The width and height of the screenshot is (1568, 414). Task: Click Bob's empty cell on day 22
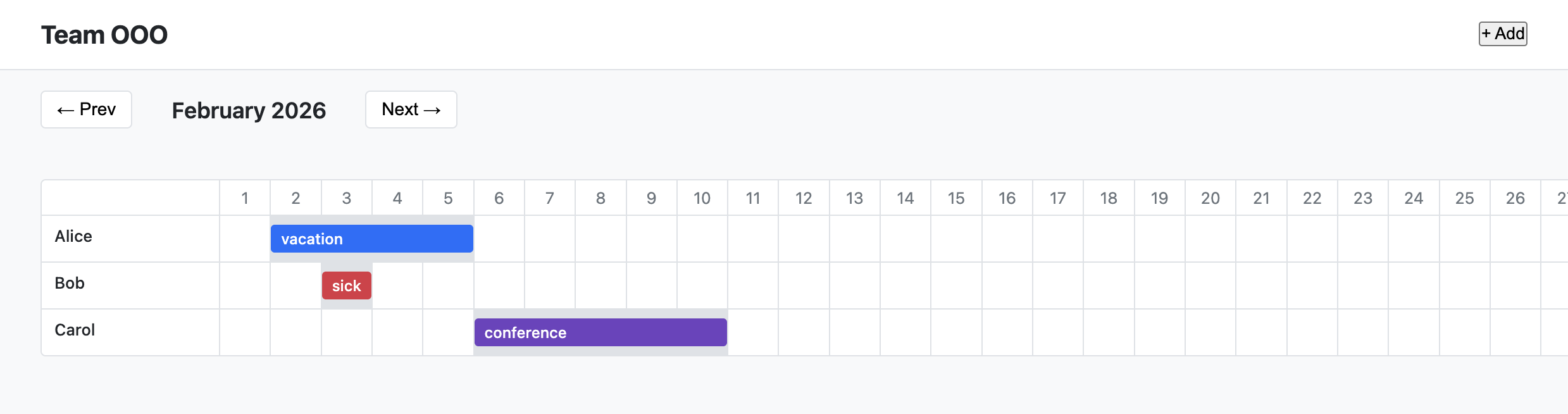pos(1312,285)
